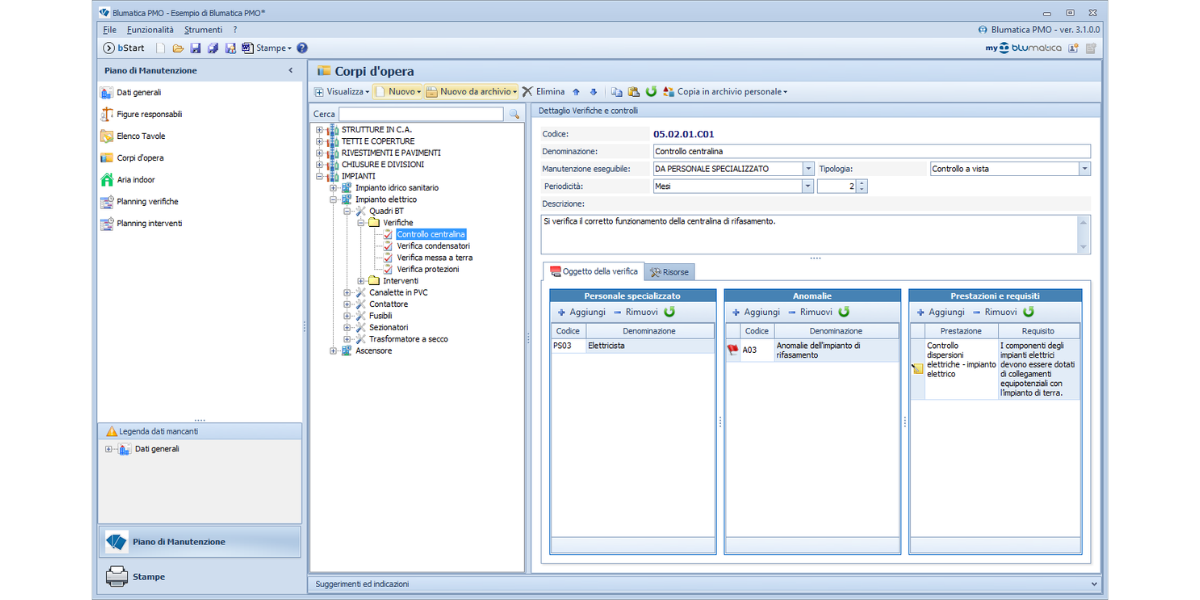This screenshot has height=600, width=1200.
Task: Click Rimuovi in Prestazioni e requisiti panel
Action: pyautogui.click(x=993, y=312)
